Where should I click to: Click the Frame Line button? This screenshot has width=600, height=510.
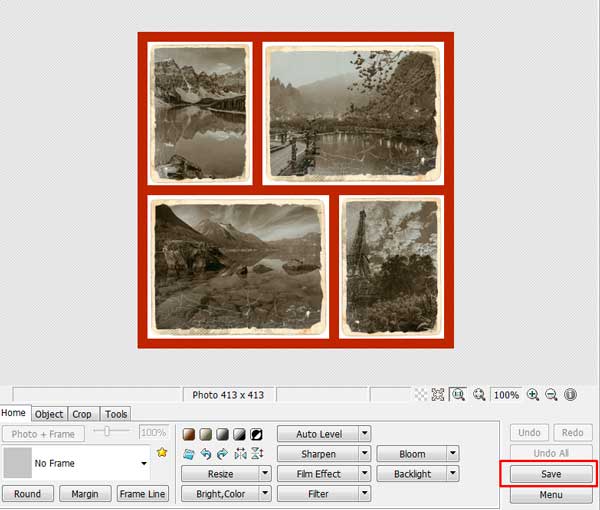[142, 494]
